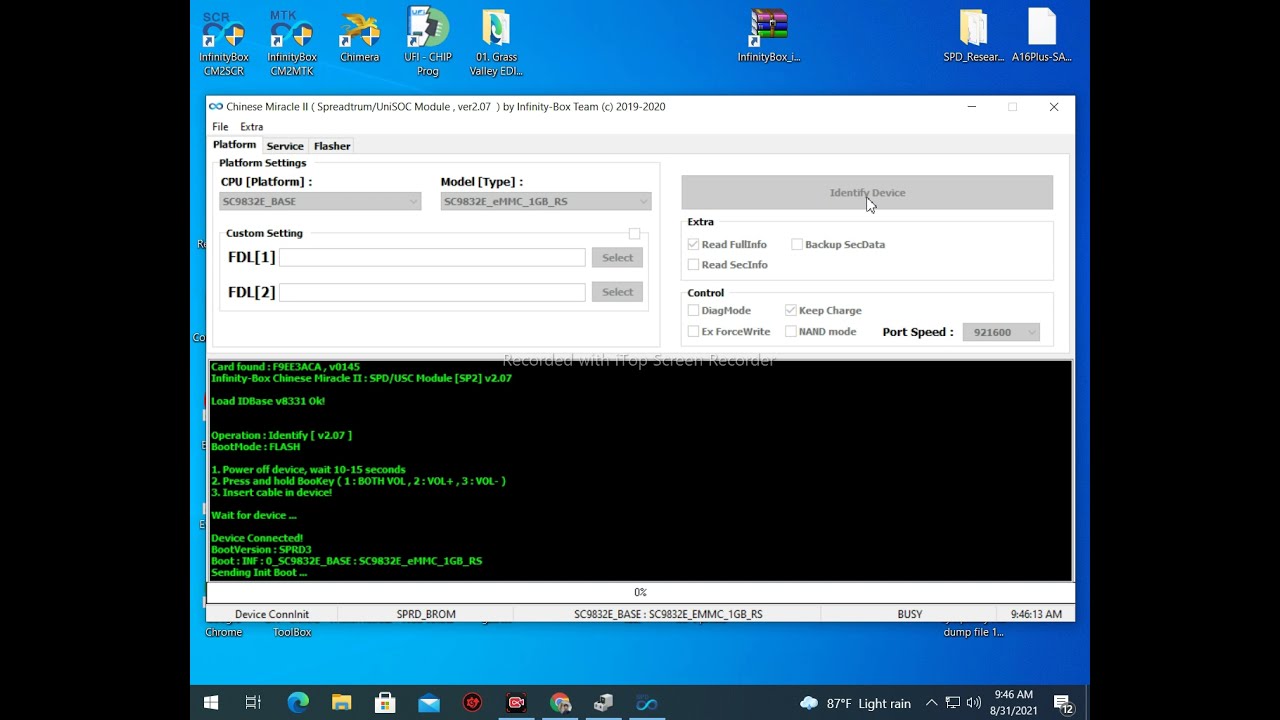This screenshot has width=1280, height=720.
Task: Click Select button for FDL[2]
Action: 617,292
